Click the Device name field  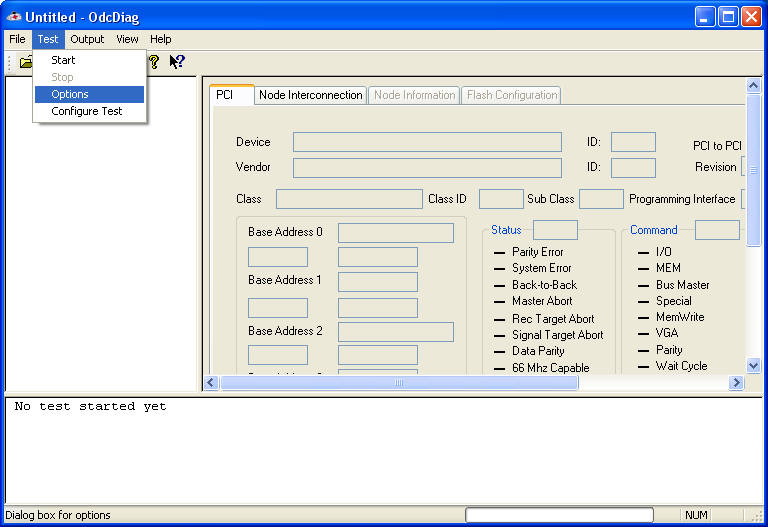click(427, 142)
